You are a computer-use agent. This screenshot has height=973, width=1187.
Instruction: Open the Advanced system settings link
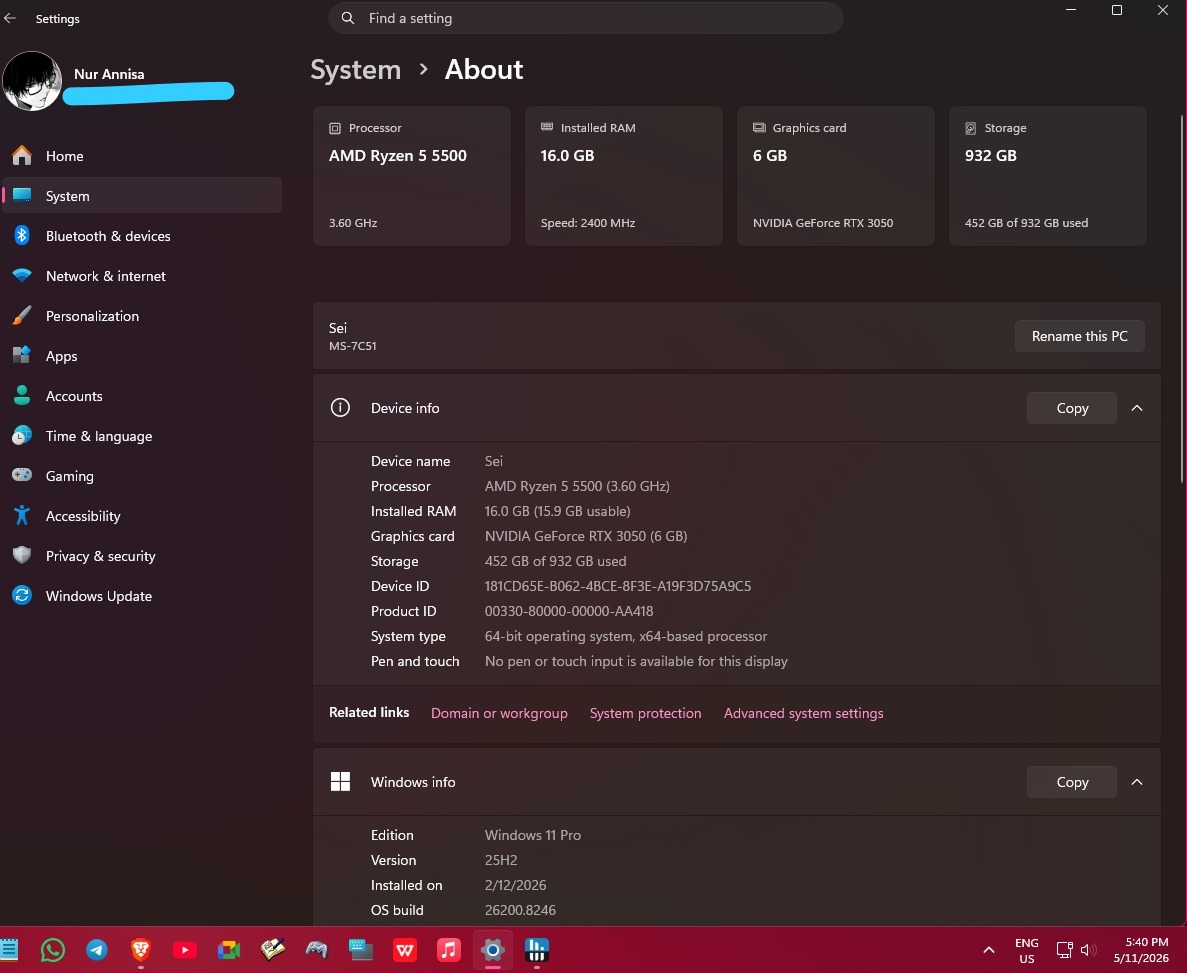point(803,713)
